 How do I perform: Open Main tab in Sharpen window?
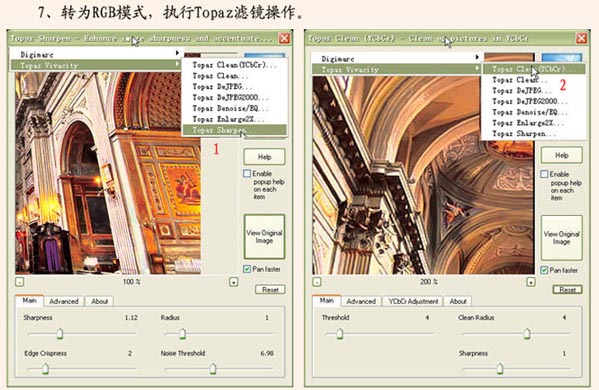click(x=29, y=301)
